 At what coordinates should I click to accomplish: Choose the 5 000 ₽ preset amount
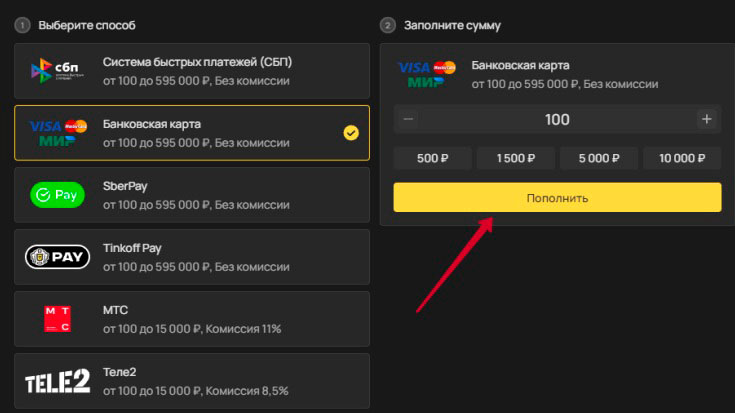coord(599,158)
